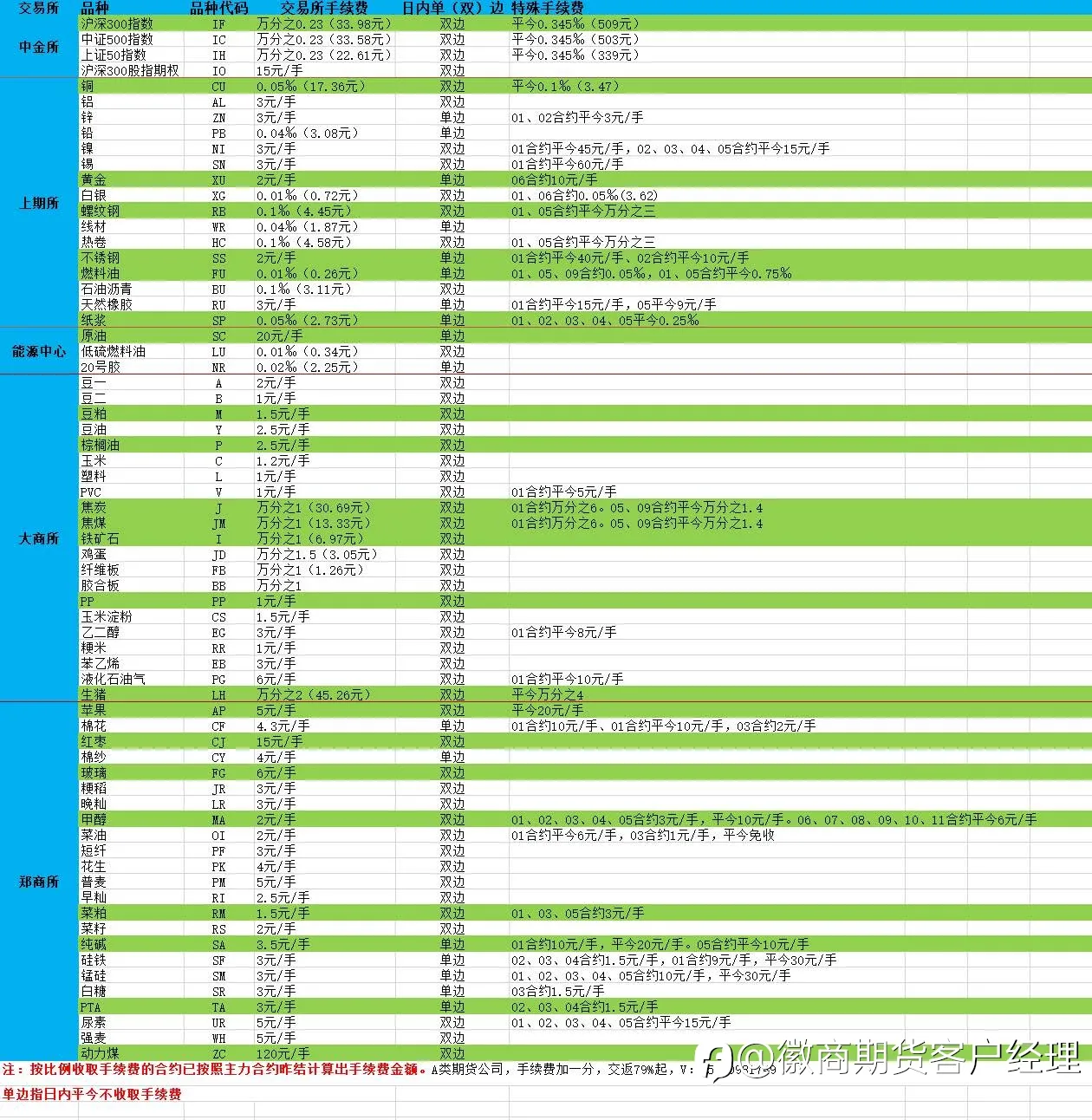Viewport: 1092px width, 1120px height.
Task: Click the 苹果 special fee cell 平今20元/手
Action: tap(547, 710)
